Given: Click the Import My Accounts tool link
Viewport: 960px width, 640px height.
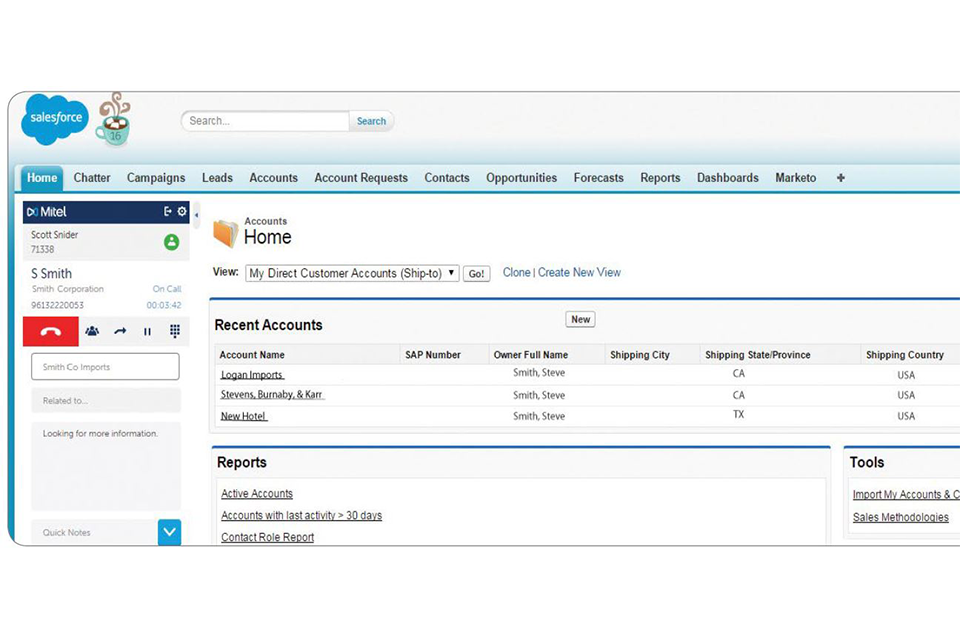Looking at the screenshot, I should (x=906, y=495).
